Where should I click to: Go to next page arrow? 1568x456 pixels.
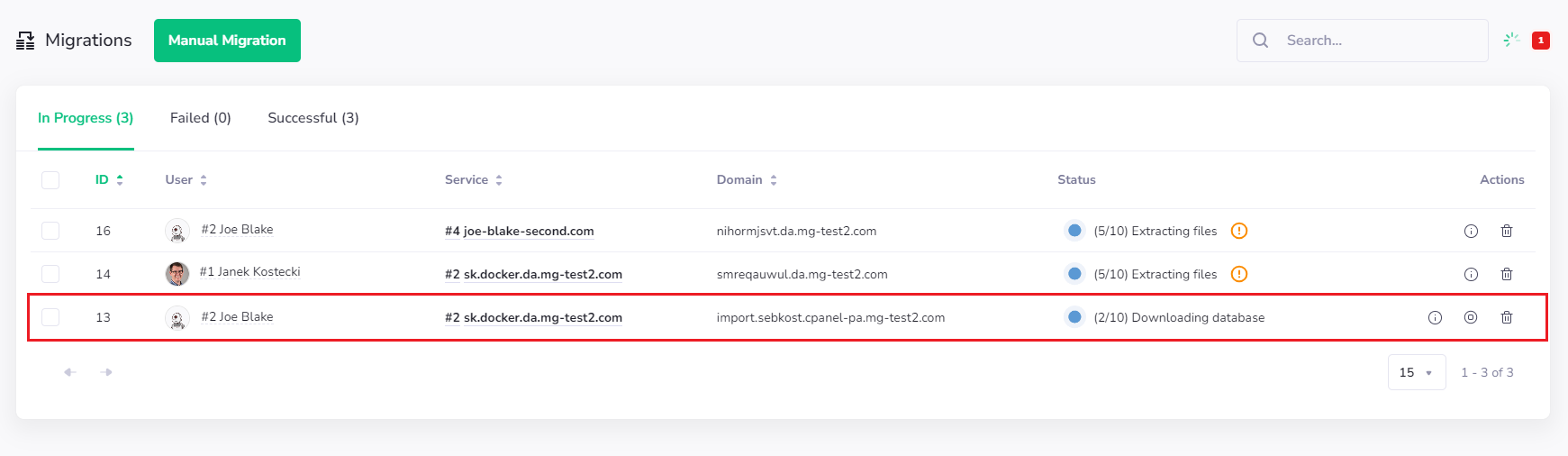(x=106, y=372)
